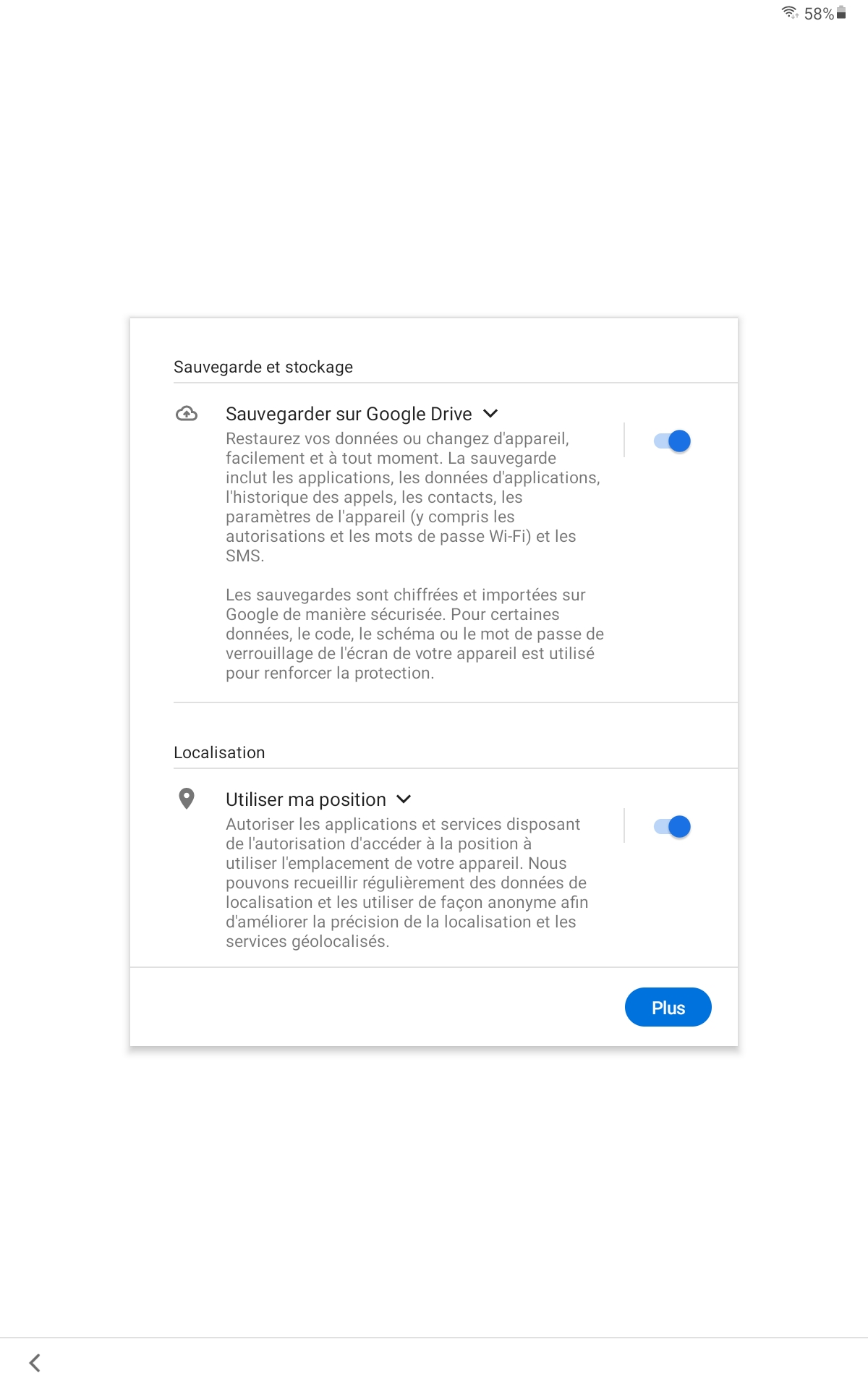Click vertical divider beside Google Drive toggle
The image size is (868, 1389).
[624, 440]
